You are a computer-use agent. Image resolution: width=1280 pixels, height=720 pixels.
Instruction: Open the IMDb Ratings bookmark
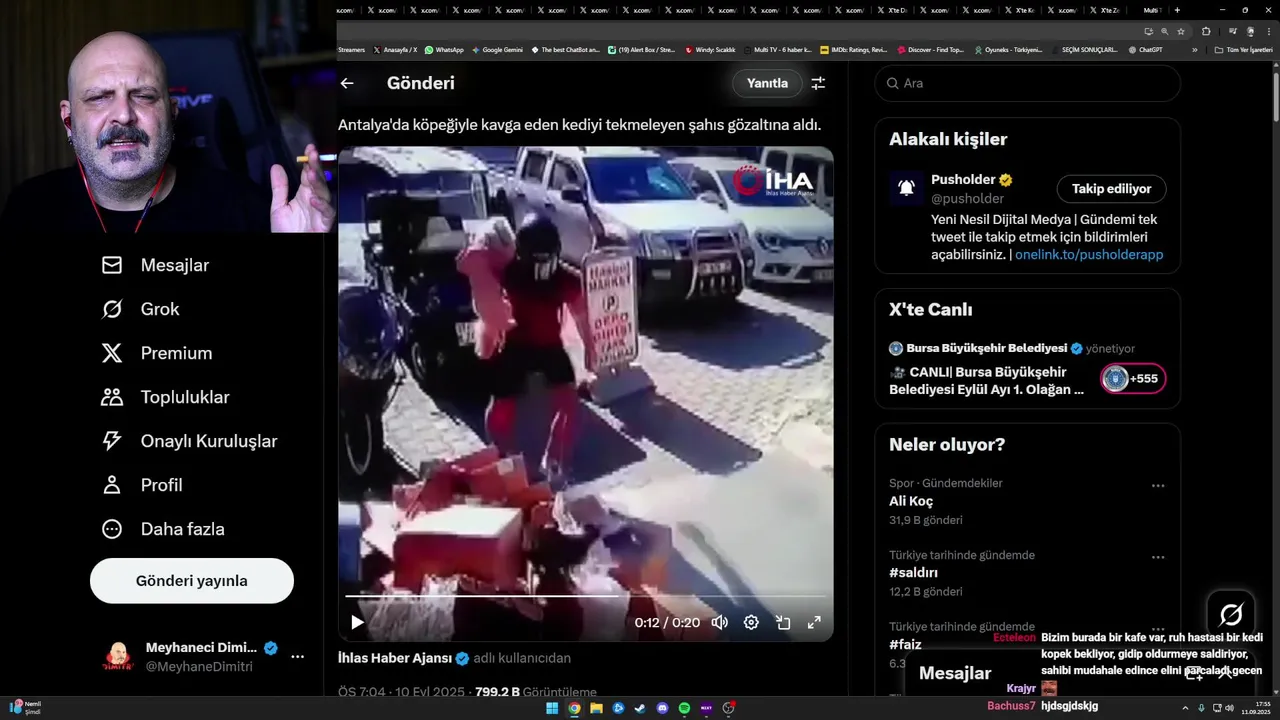tap(853, 49)
